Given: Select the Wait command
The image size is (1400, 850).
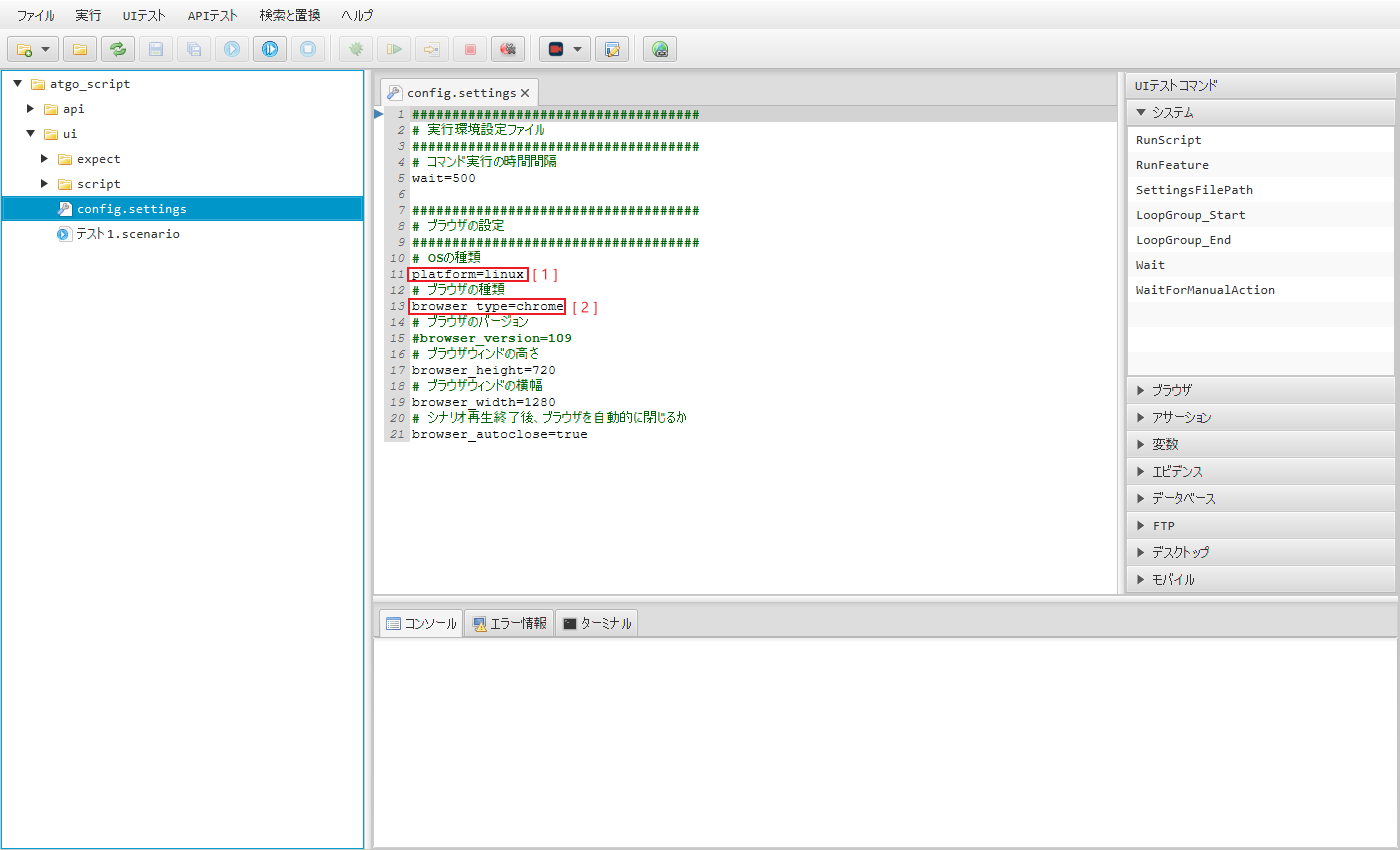Looking at the screenshot, I should (x=1260, y=265).
